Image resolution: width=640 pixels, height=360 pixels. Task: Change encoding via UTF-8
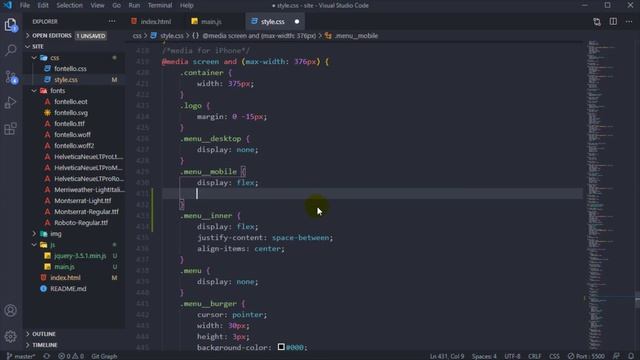point(512,356)
